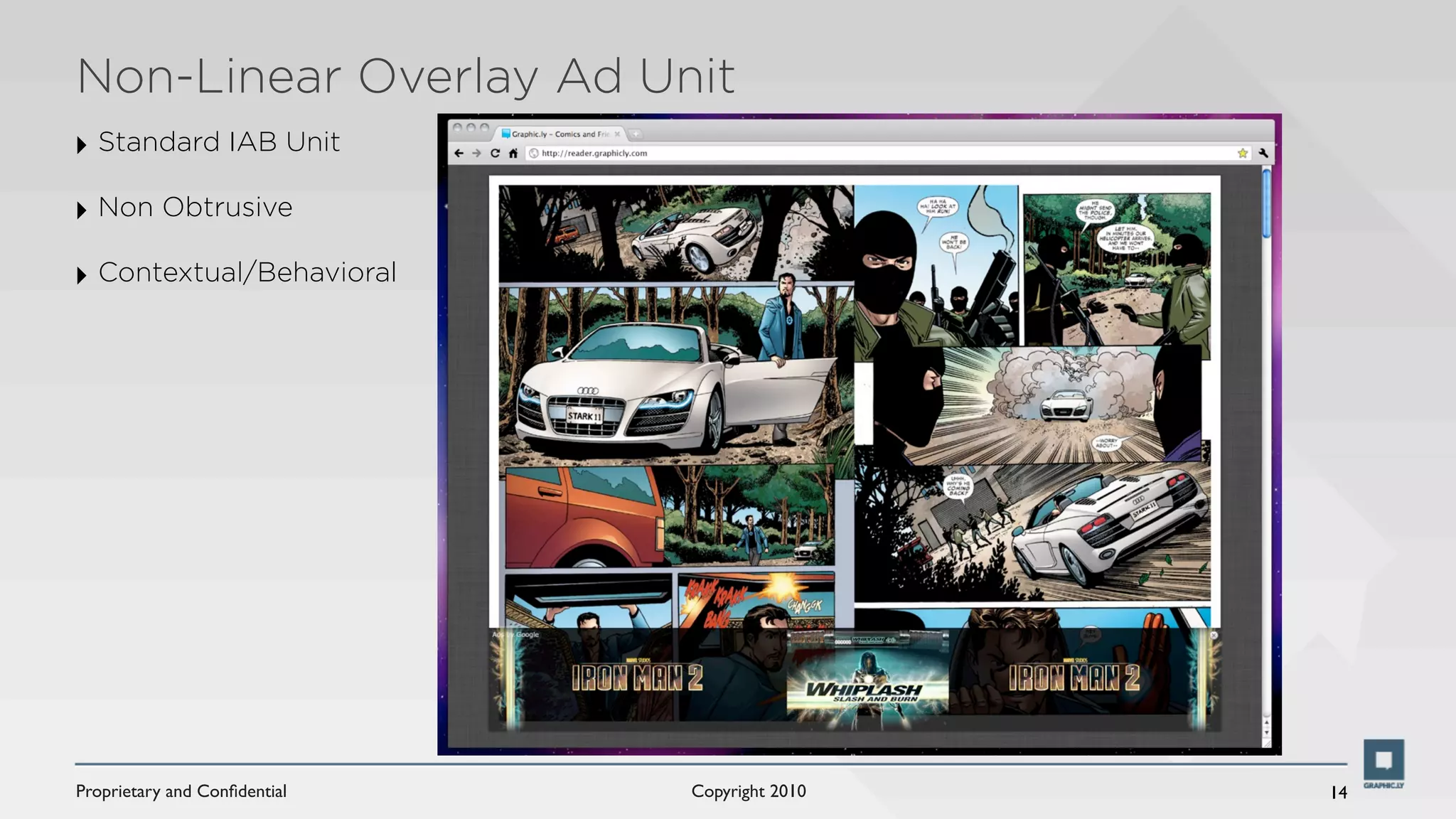Click the Proprietary and Confidential footer
This screenshot has width=1456, height=819.
click(x=181, y=791)
